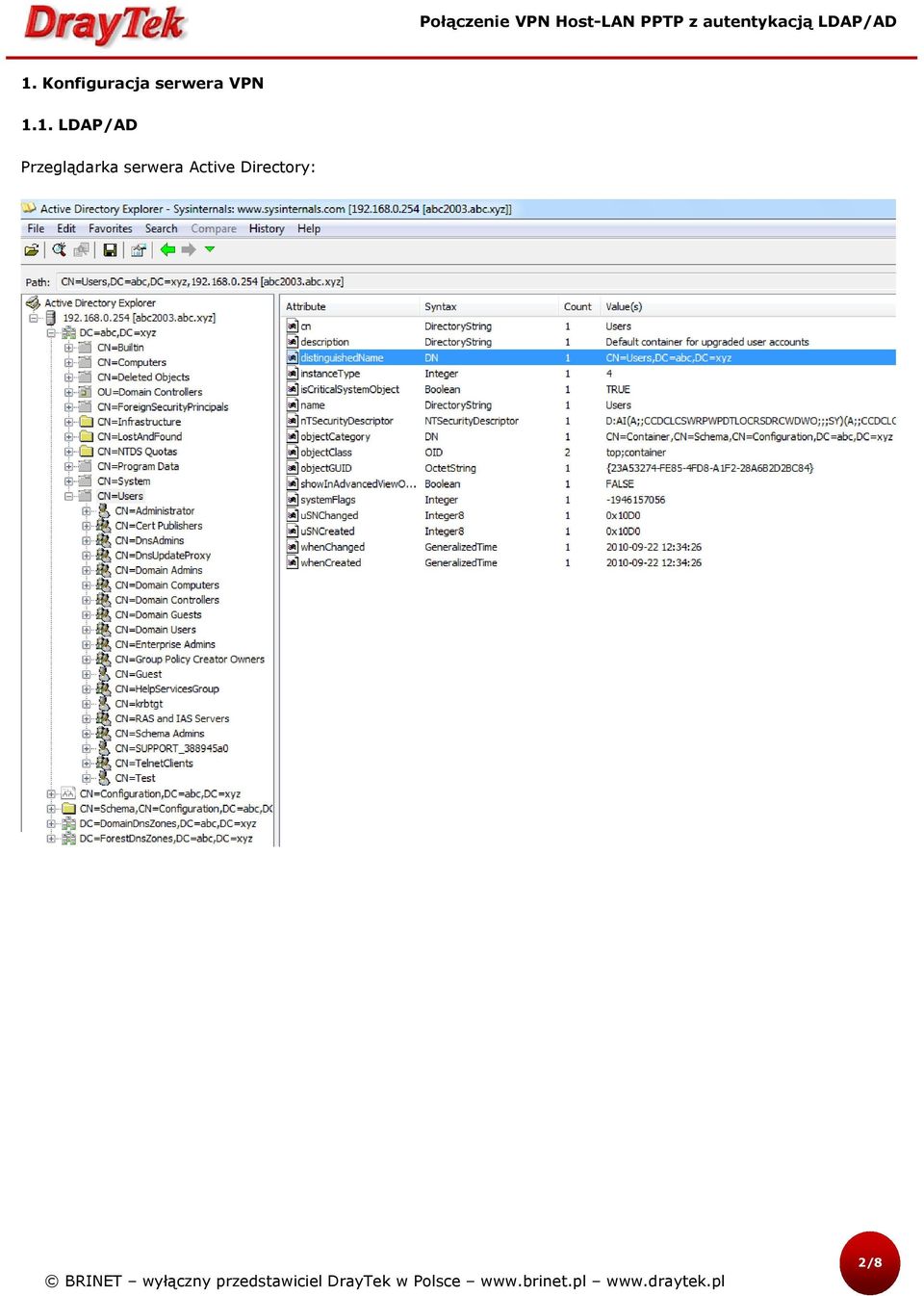This screenshot has width=924, height=1296.
Task: Click the Active Directory Explorer root icon
Action: 33,302
